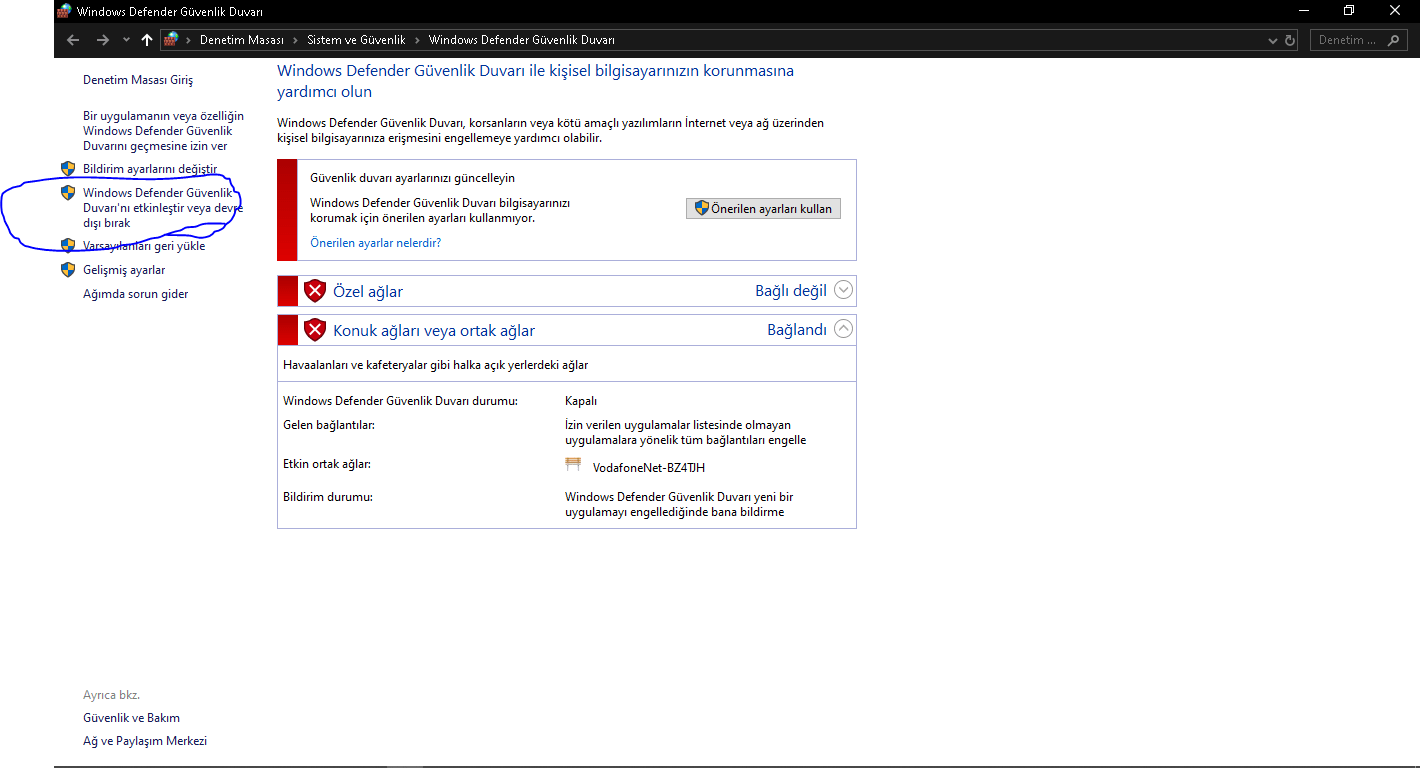Viewport: 1420px width, 768px height.
Task: Open the Denetim Masası Giriş link
Action: tap(138, 80)
